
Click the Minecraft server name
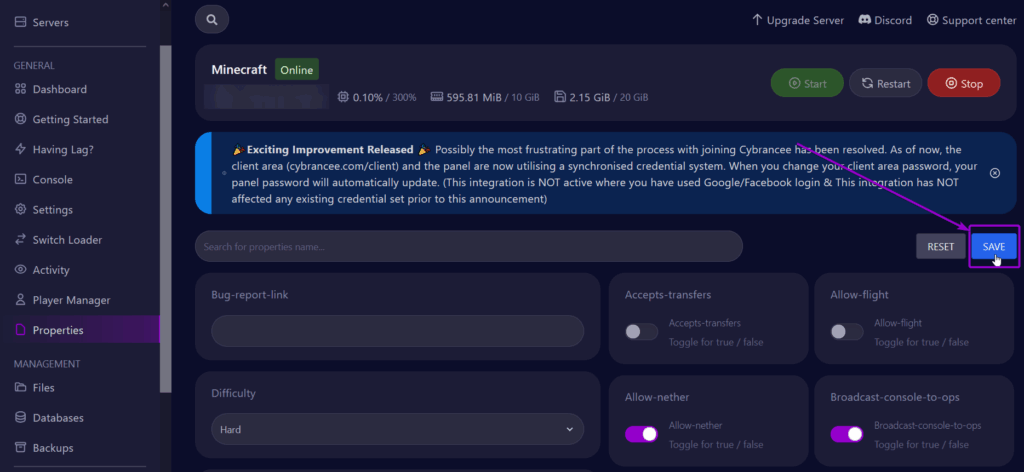point(239,70)
